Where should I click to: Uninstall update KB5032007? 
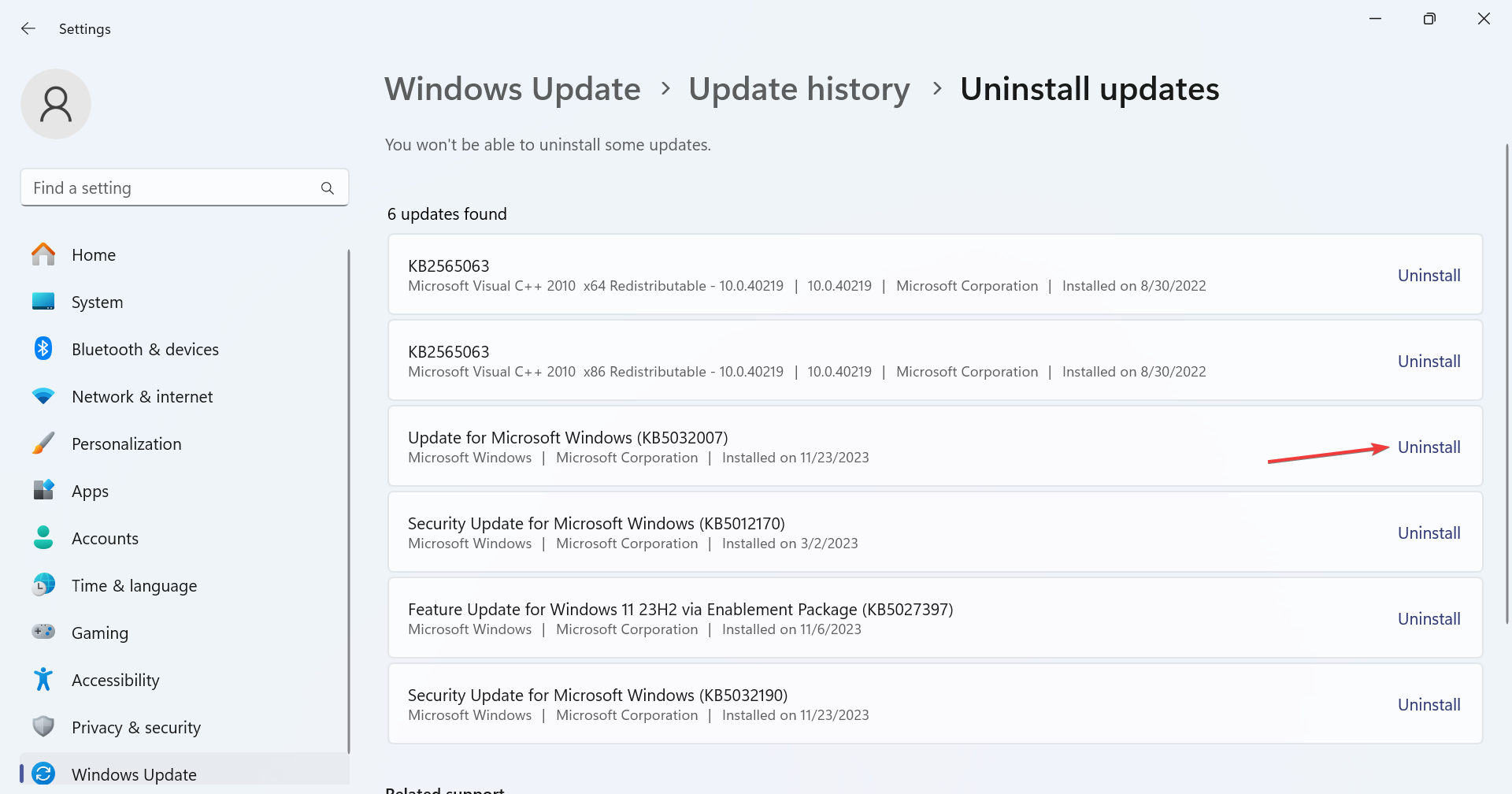coord(1429,447)
